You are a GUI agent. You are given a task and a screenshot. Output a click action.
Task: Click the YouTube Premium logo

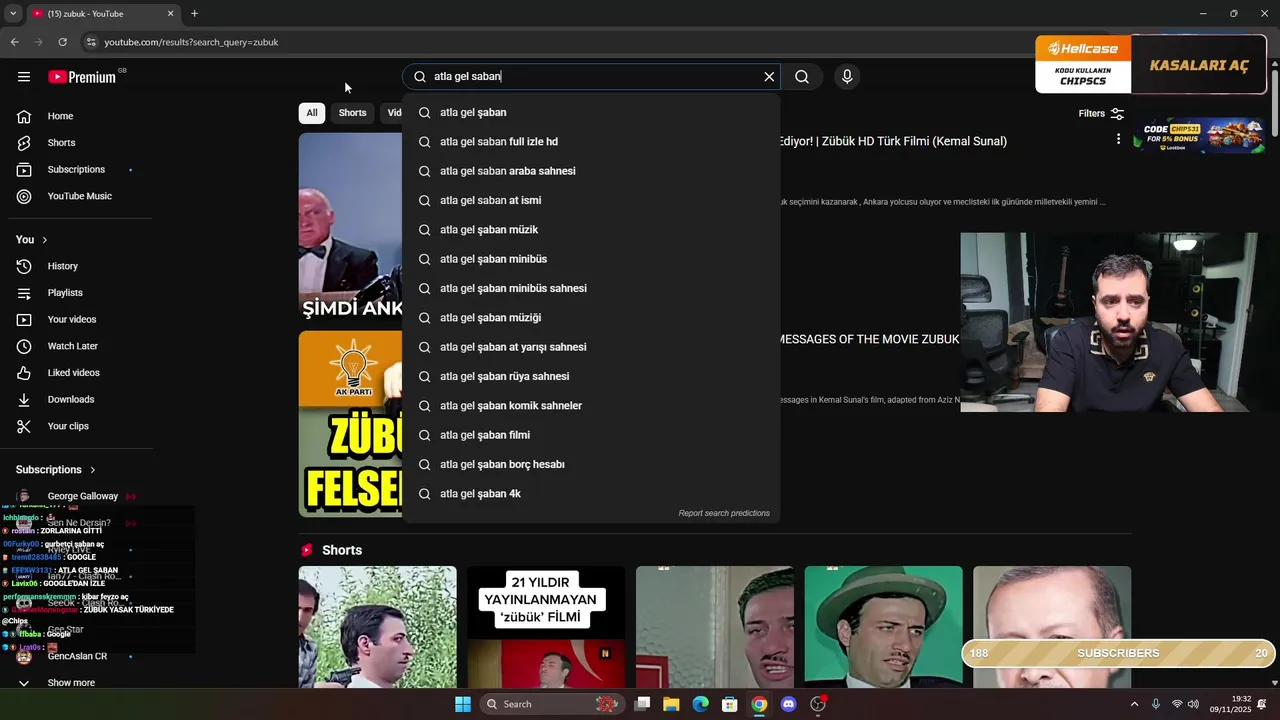(x=82, y=77)
